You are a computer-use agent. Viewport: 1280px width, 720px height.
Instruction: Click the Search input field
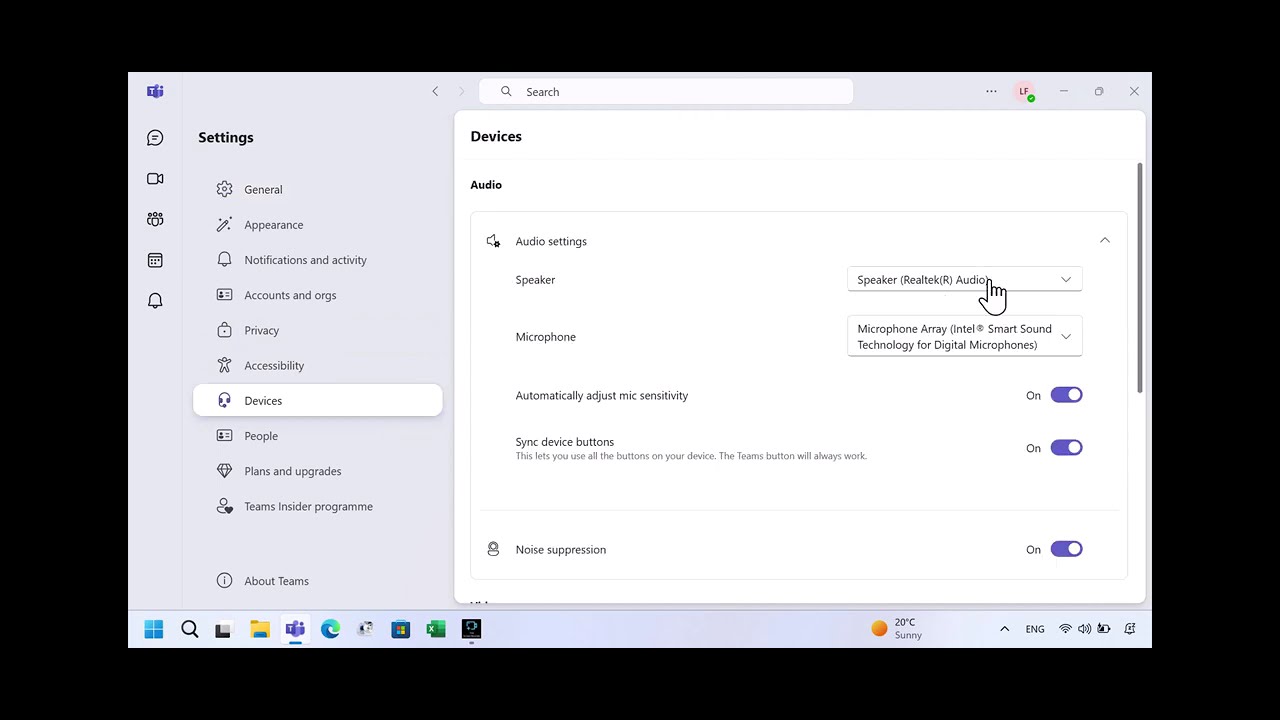tap(666, 91)
